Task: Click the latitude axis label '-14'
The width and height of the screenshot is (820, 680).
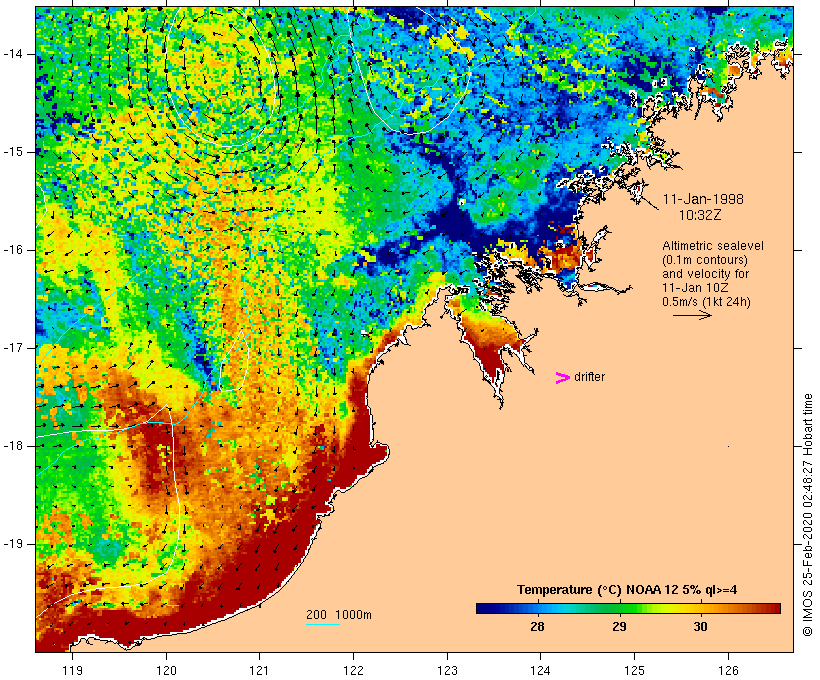Action: pos(12,54)
